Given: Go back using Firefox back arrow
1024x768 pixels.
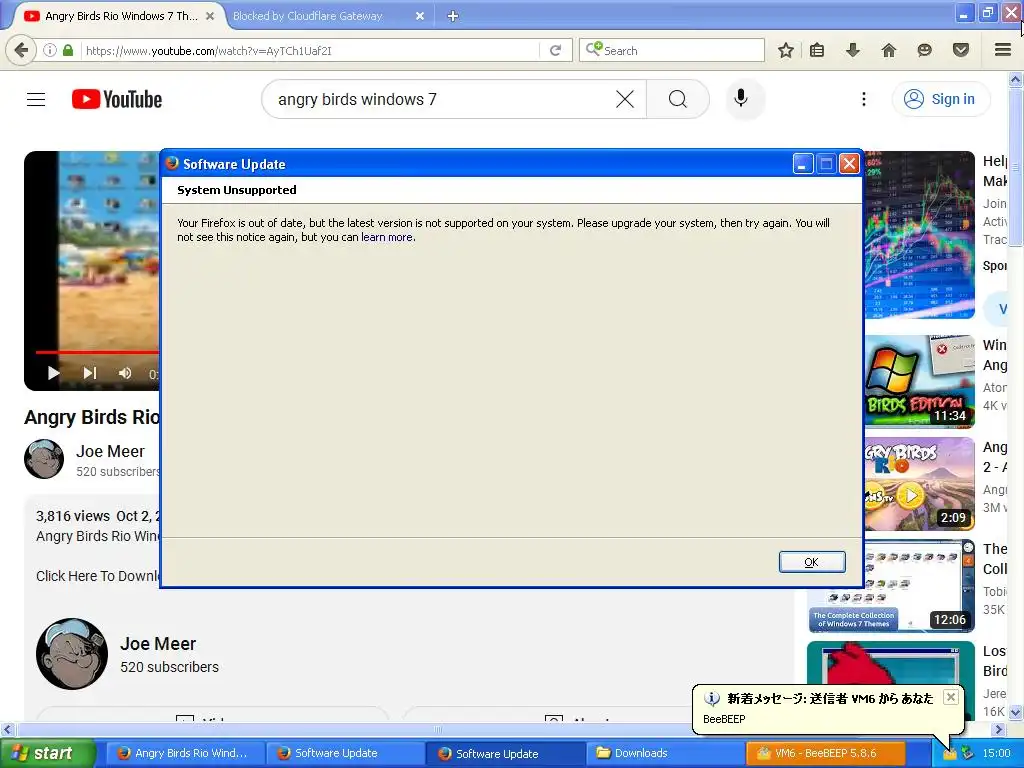Looking at the screenshot, I should coord(21,50).
